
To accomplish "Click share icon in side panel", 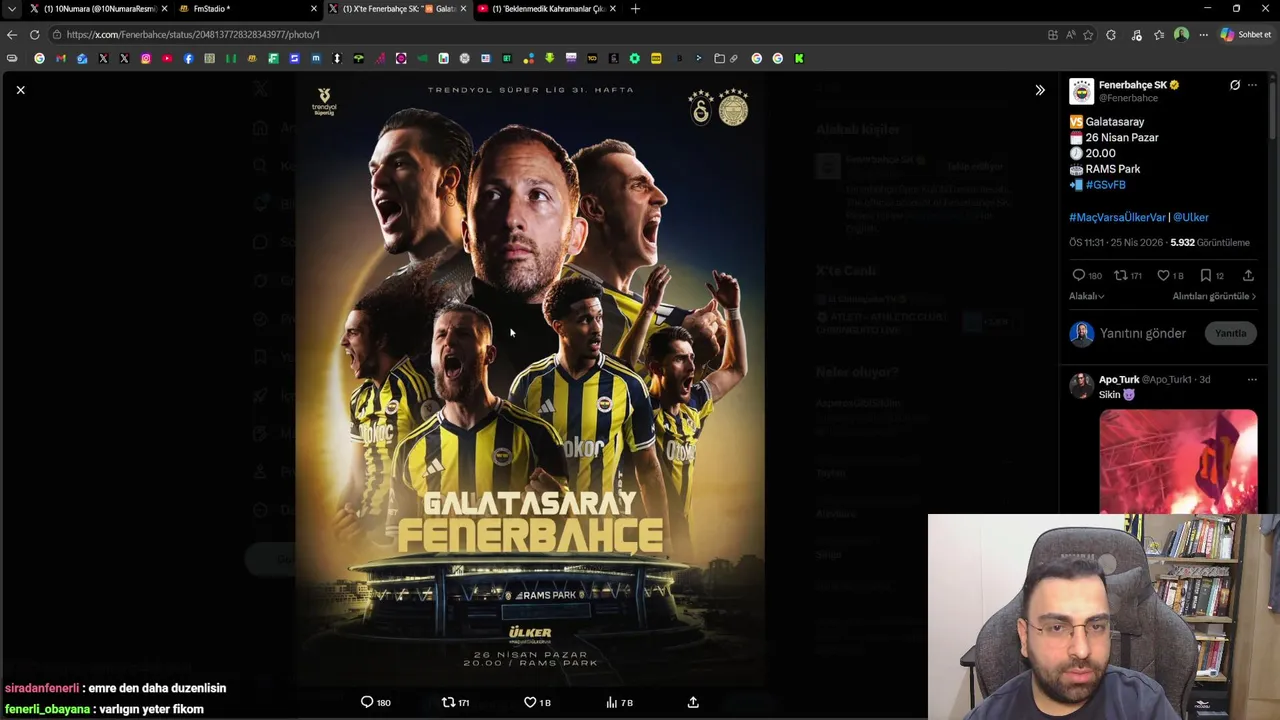I will coord(1248,275).
